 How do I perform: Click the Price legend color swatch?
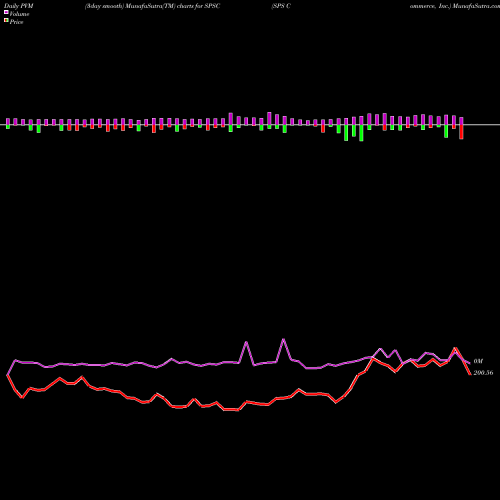6,21
